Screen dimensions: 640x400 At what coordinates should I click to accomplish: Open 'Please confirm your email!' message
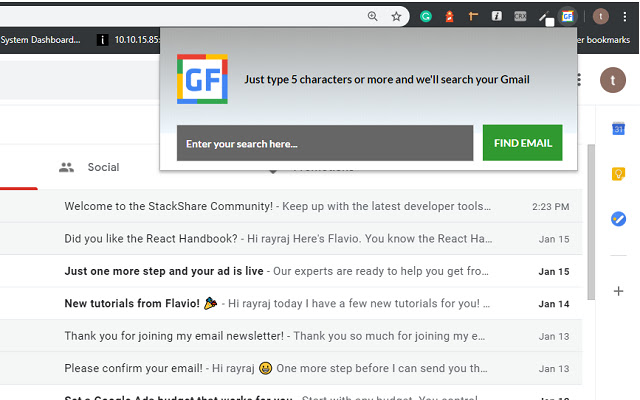[x=291, y=368]
